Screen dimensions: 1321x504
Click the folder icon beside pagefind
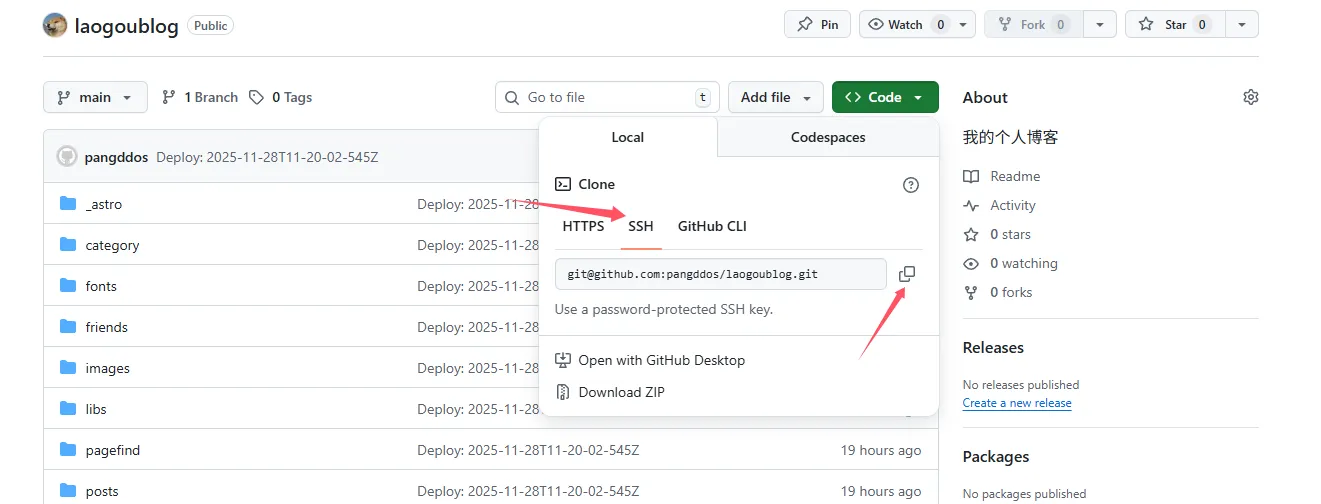(68, 450)
